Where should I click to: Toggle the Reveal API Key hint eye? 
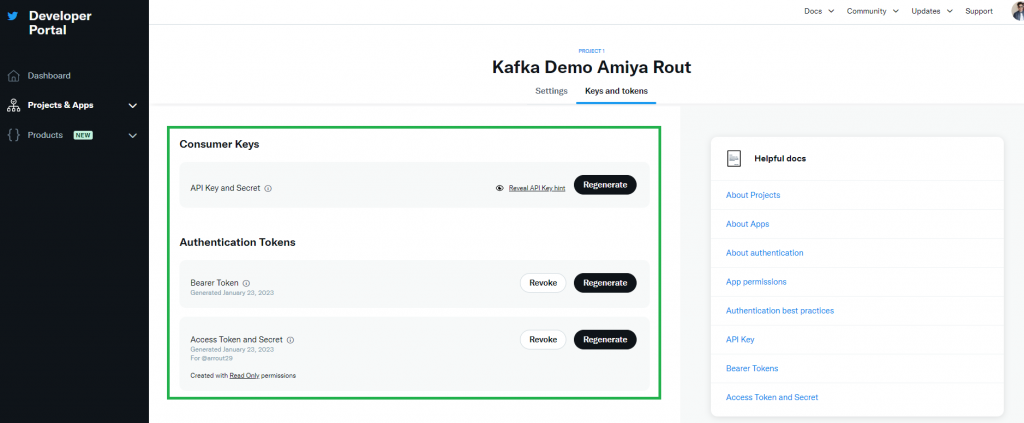pos(499,188)
